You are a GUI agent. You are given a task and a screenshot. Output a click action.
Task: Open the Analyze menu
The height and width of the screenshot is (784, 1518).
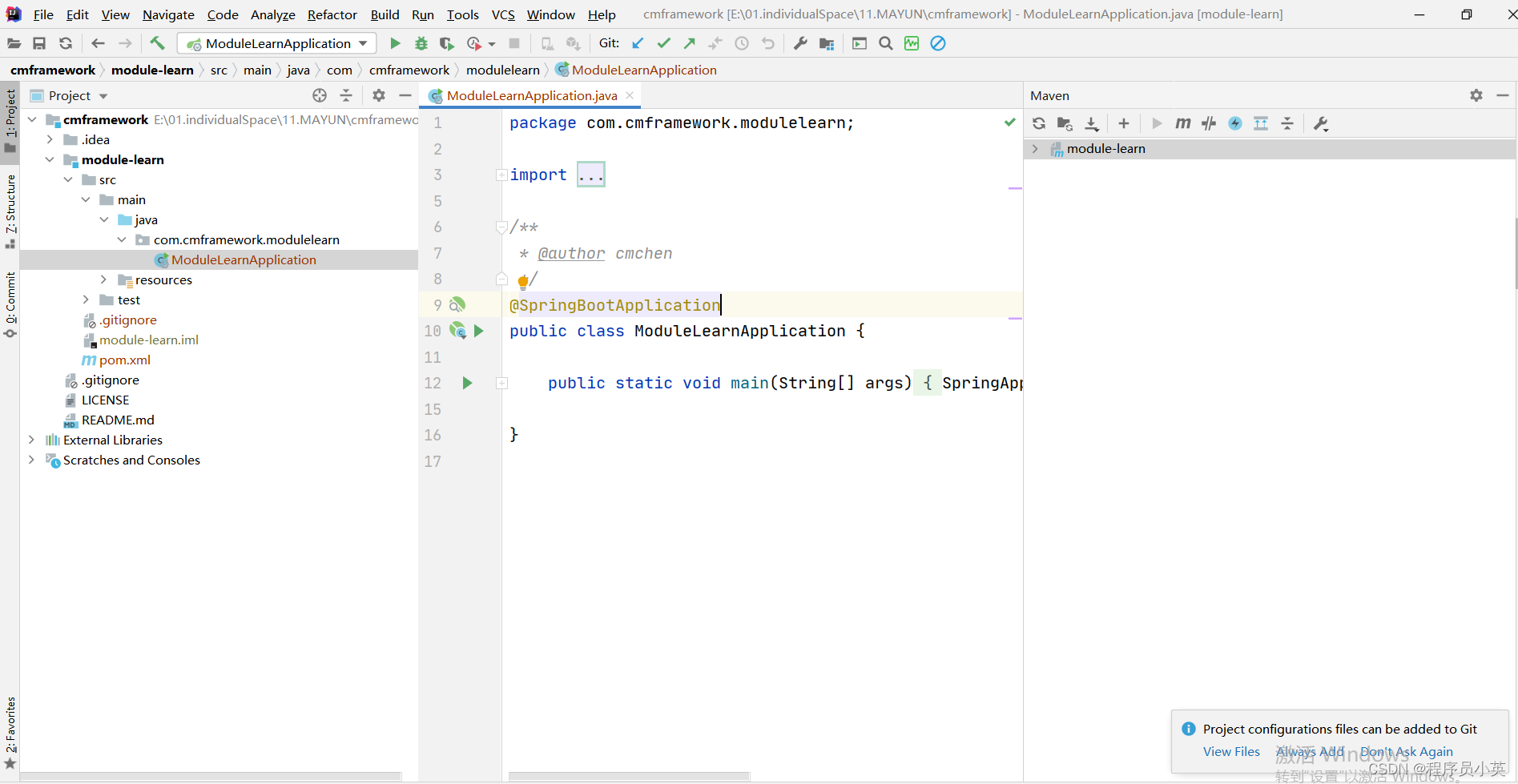(272, 14)
